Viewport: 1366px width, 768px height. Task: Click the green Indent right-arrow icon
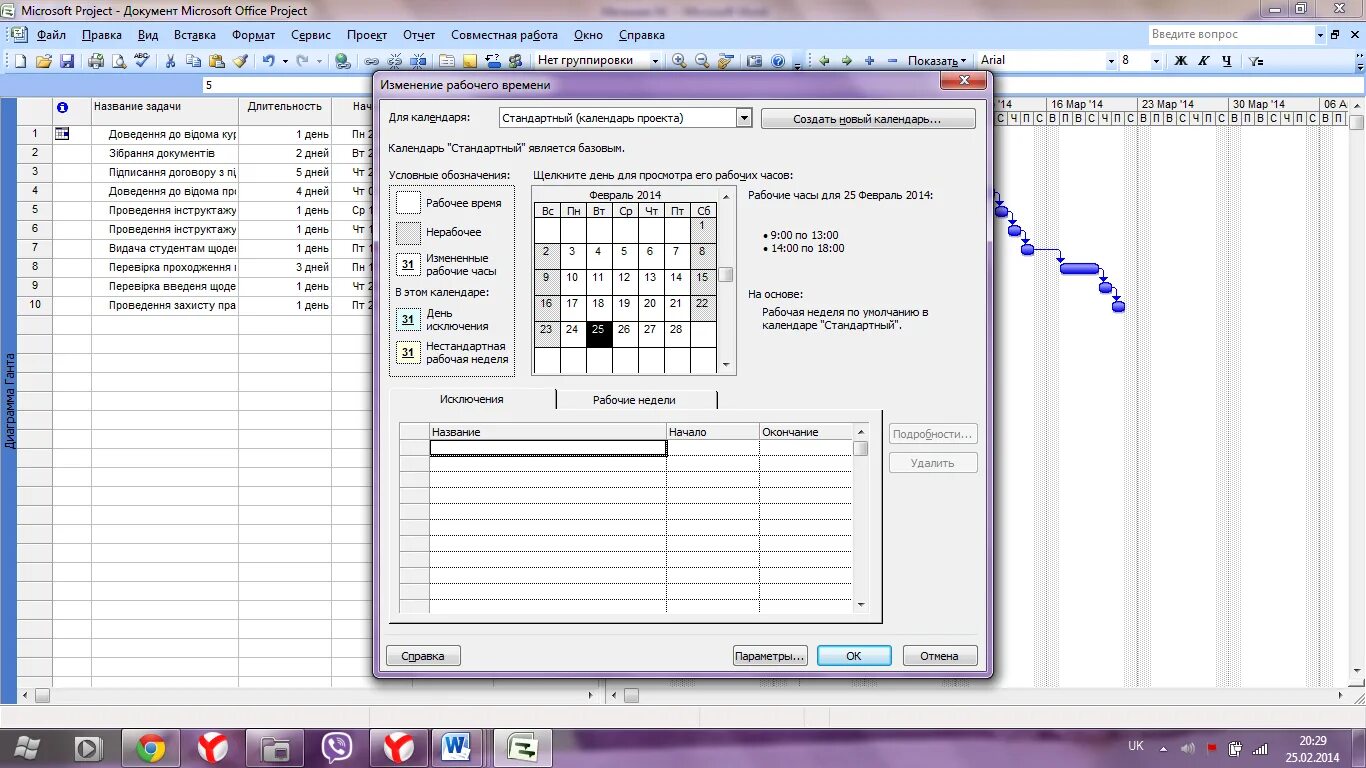click(x=847, y=61)
